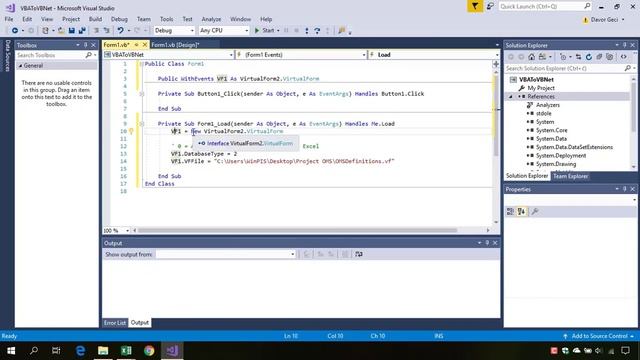Image resolution: width=640 pixels, height=360 pixels.
Task: Click Solution Explorer Refresh icon
Action: point(589,57)
